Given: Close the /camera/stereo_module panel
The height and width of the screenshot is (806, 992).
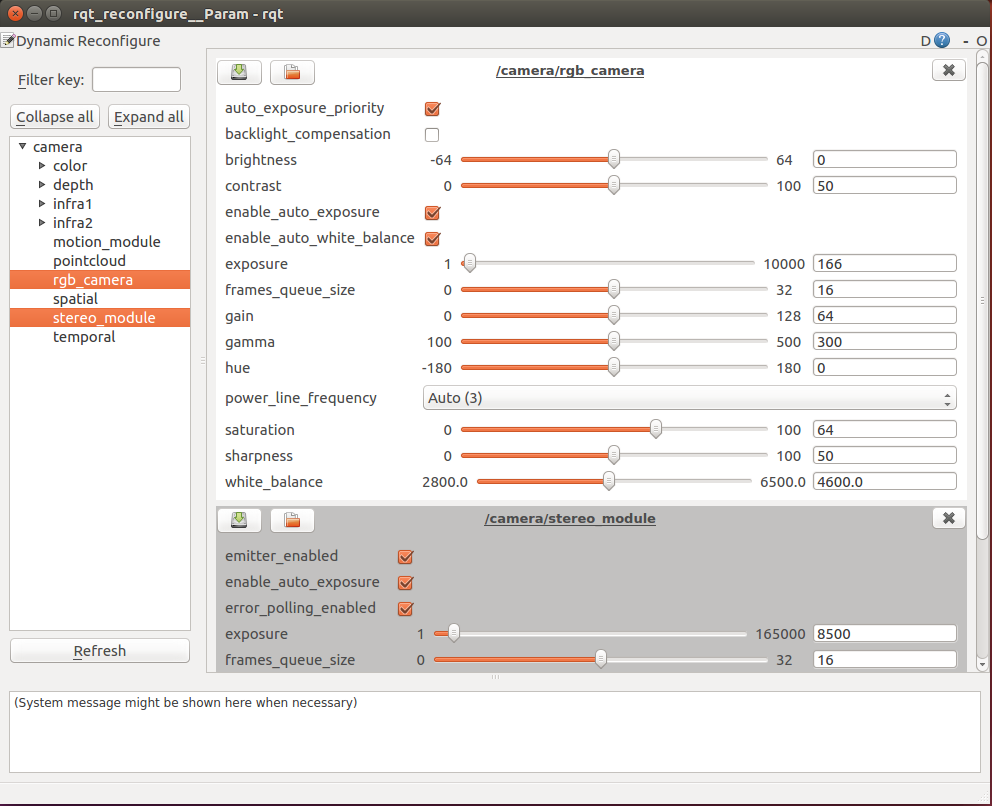Looking at the screenshot, I should coord(948,518).
